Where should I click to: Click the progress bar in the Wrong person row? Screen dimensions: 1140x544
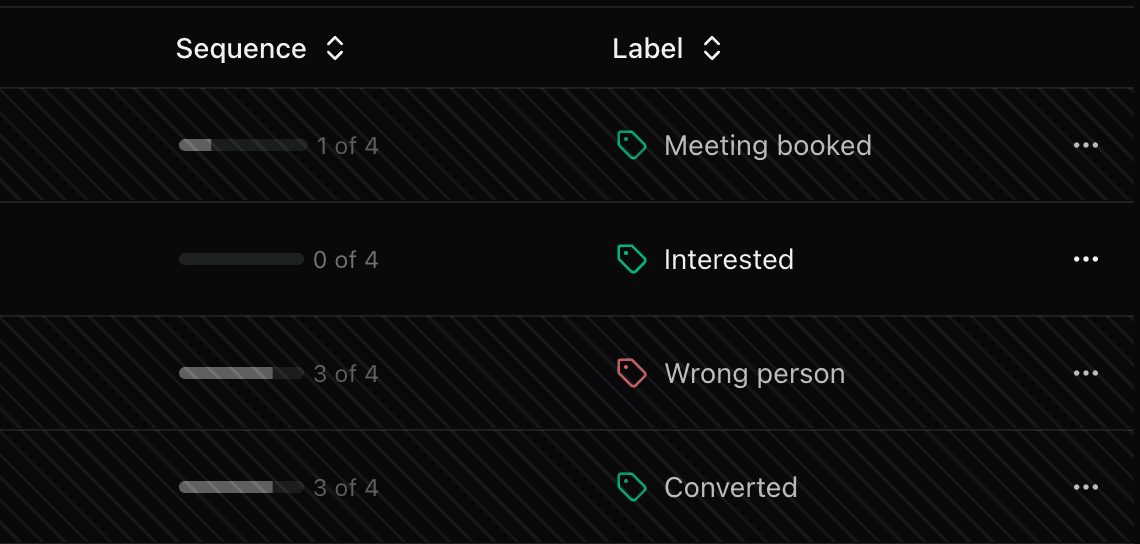(x=241, y=374)
